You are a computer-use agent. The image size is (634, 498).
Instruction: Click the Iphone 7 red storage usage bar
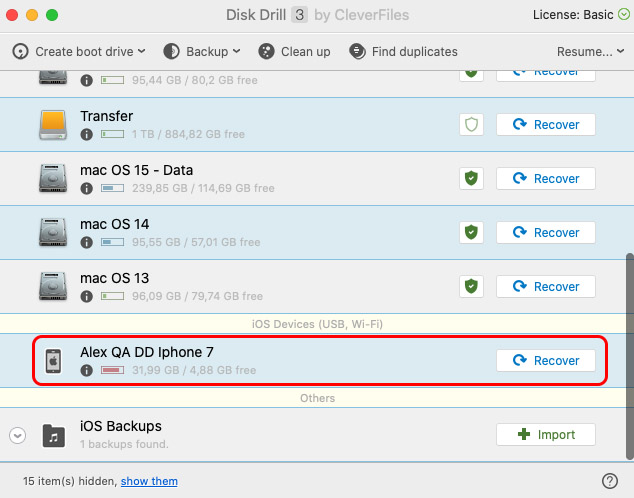pos(112,370)
